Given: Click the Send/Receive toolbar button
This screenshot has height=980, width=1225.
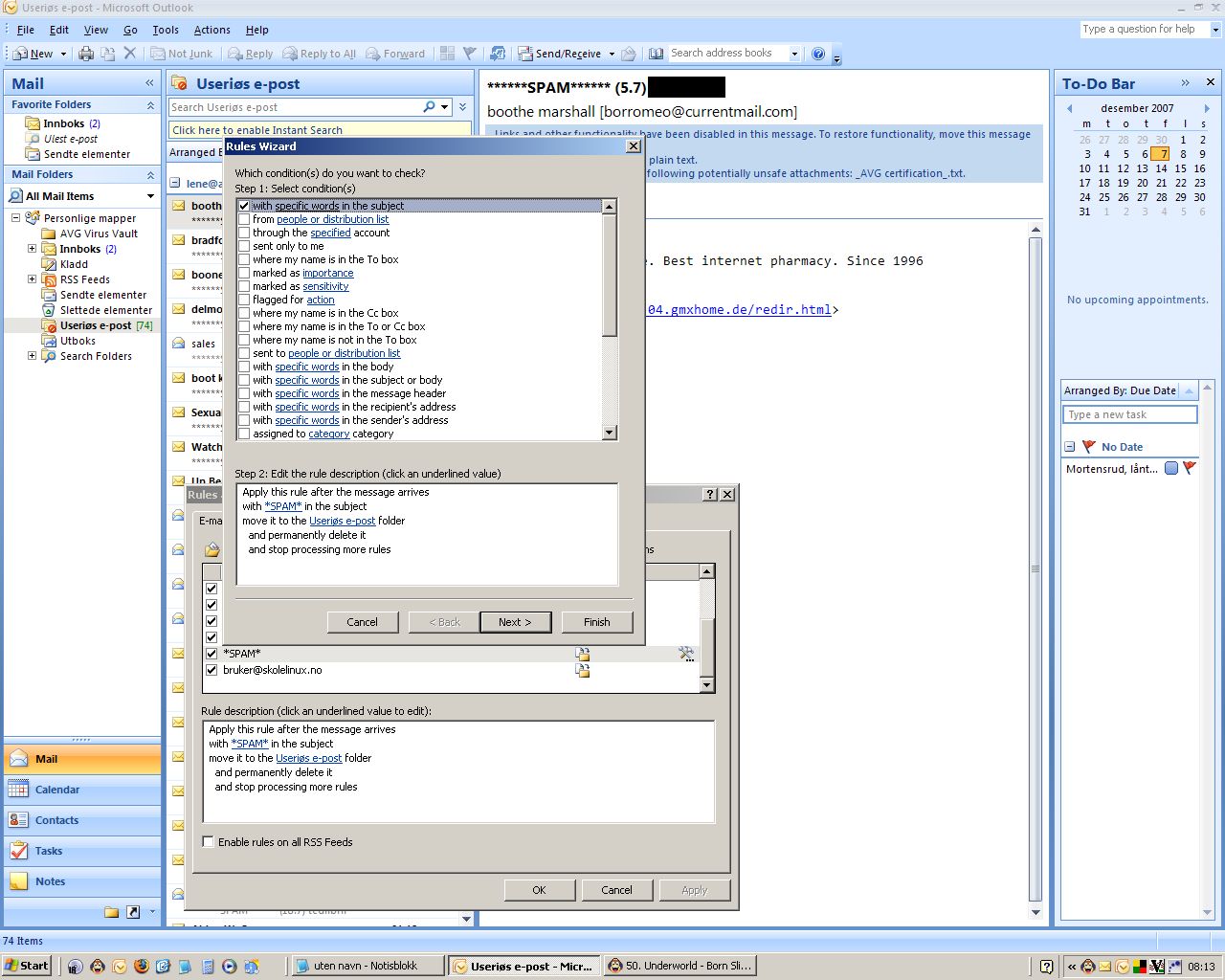Looking at the screenshot, I should pyautogui.click(x=560, y=54).
